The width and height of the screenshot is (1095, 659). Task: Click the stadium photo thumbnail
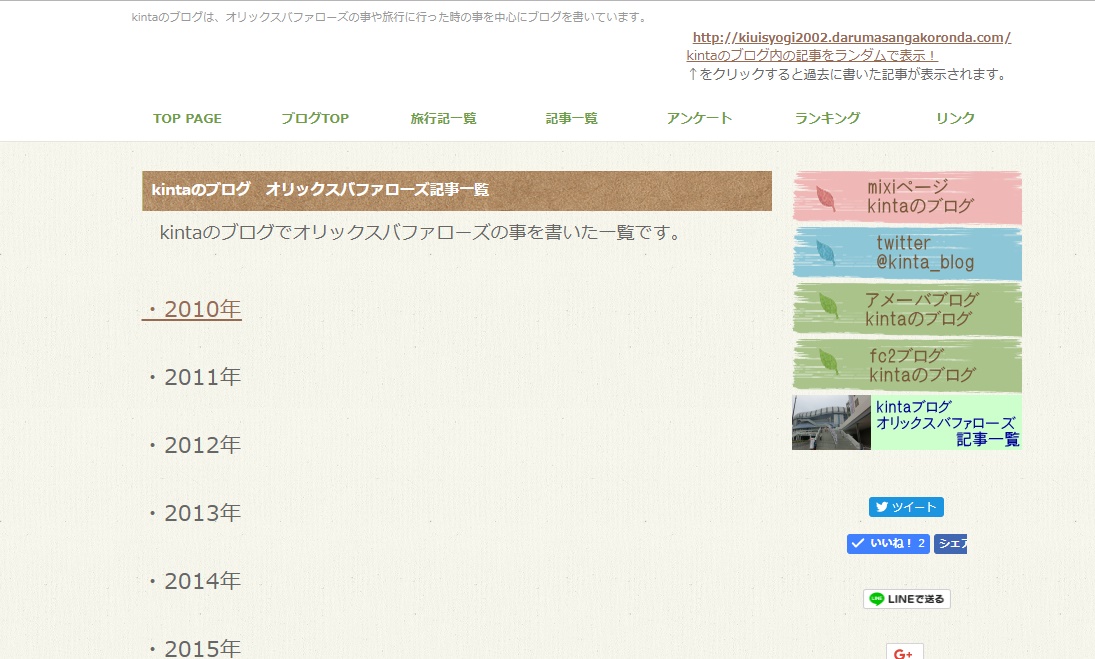pos(831,423)
